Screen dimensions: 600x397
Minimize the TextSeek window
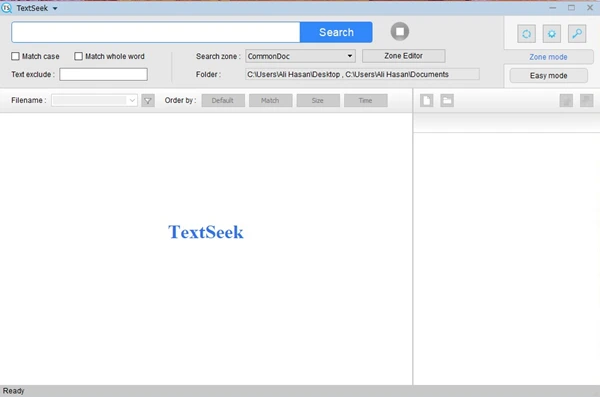pyautogui.click(x=553, y=8)
